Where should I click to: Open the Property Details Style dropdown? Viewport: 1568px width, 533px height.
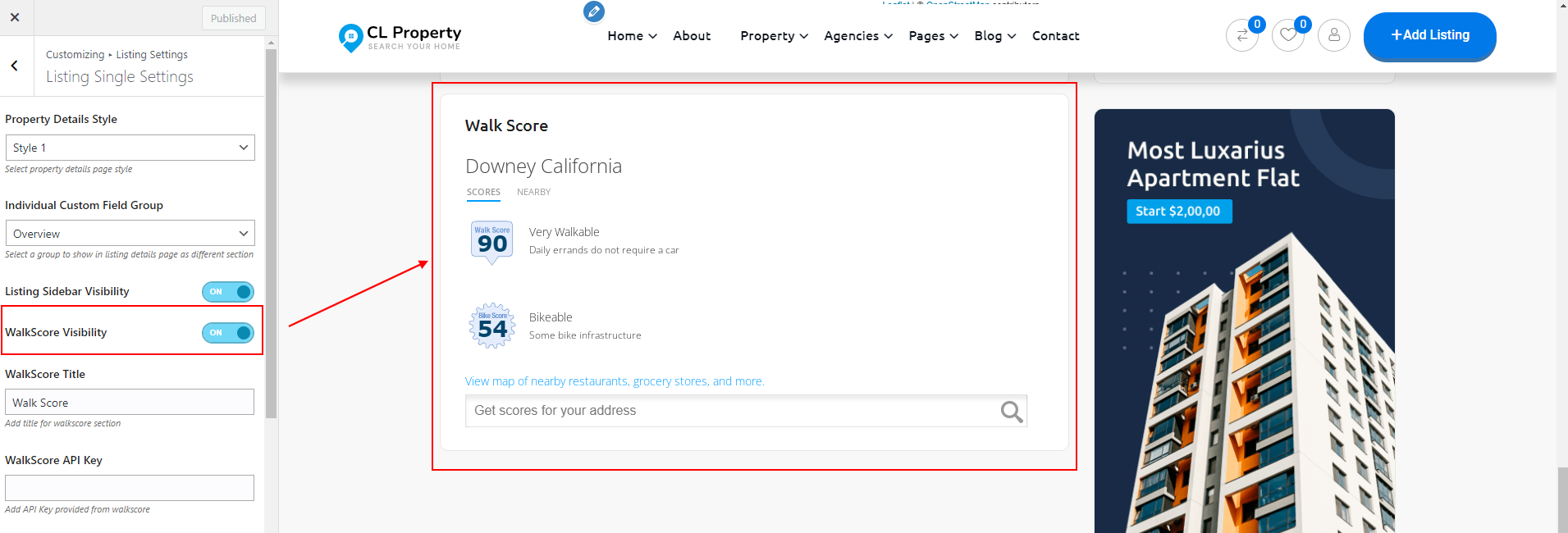130,148
